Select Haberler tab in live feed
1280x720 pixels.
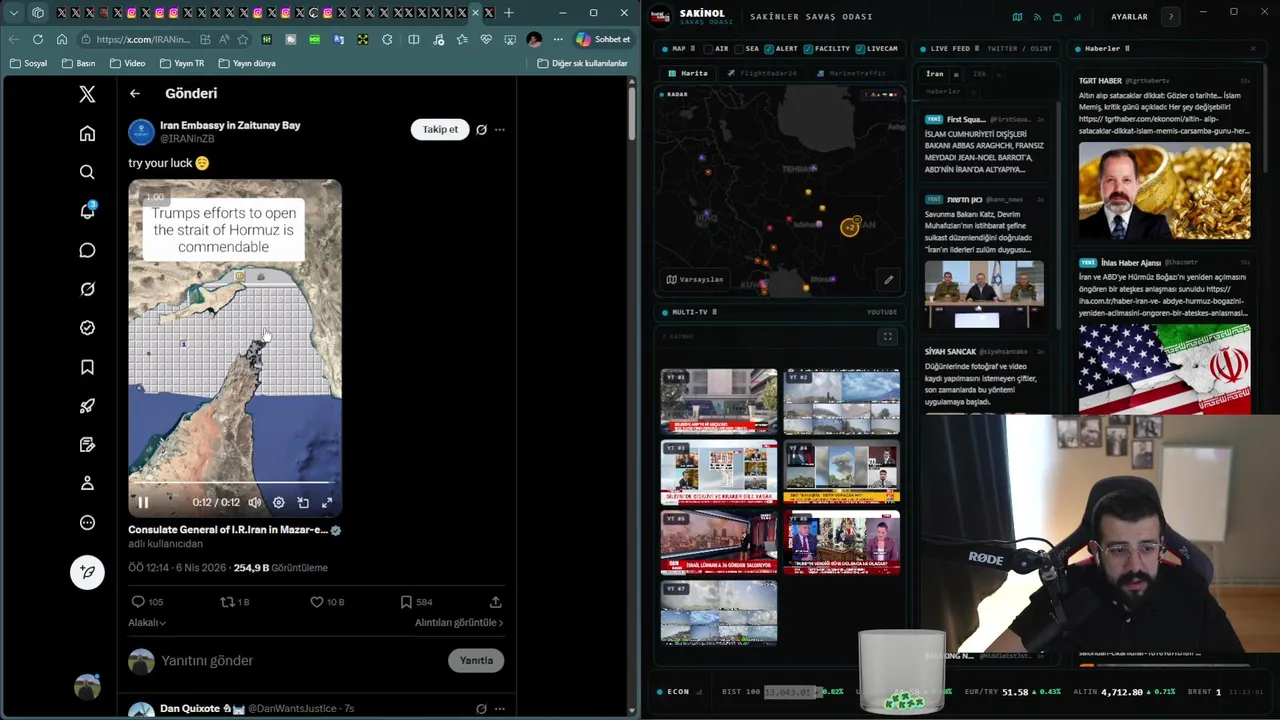(942, 91)
